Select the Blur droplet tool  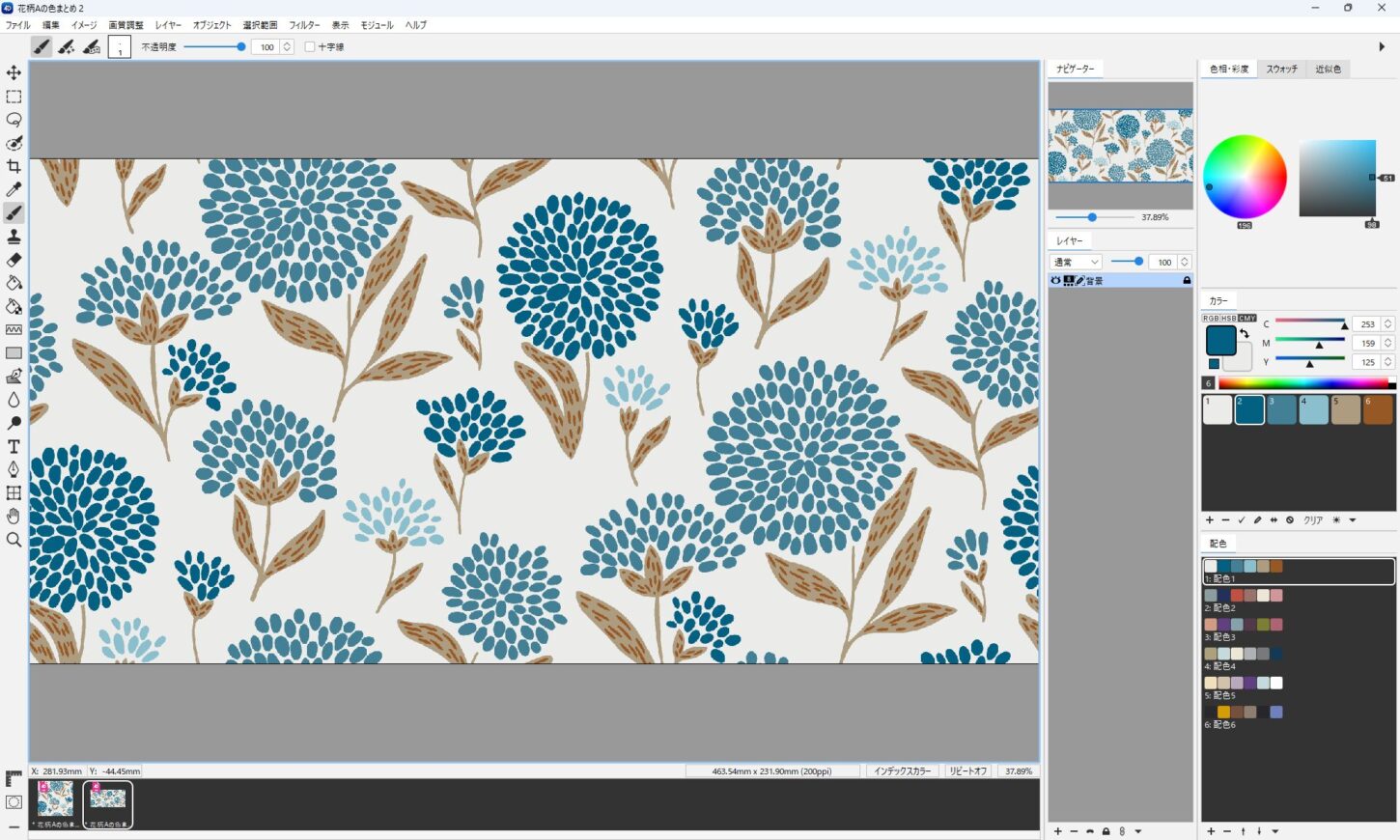point(14,400)
